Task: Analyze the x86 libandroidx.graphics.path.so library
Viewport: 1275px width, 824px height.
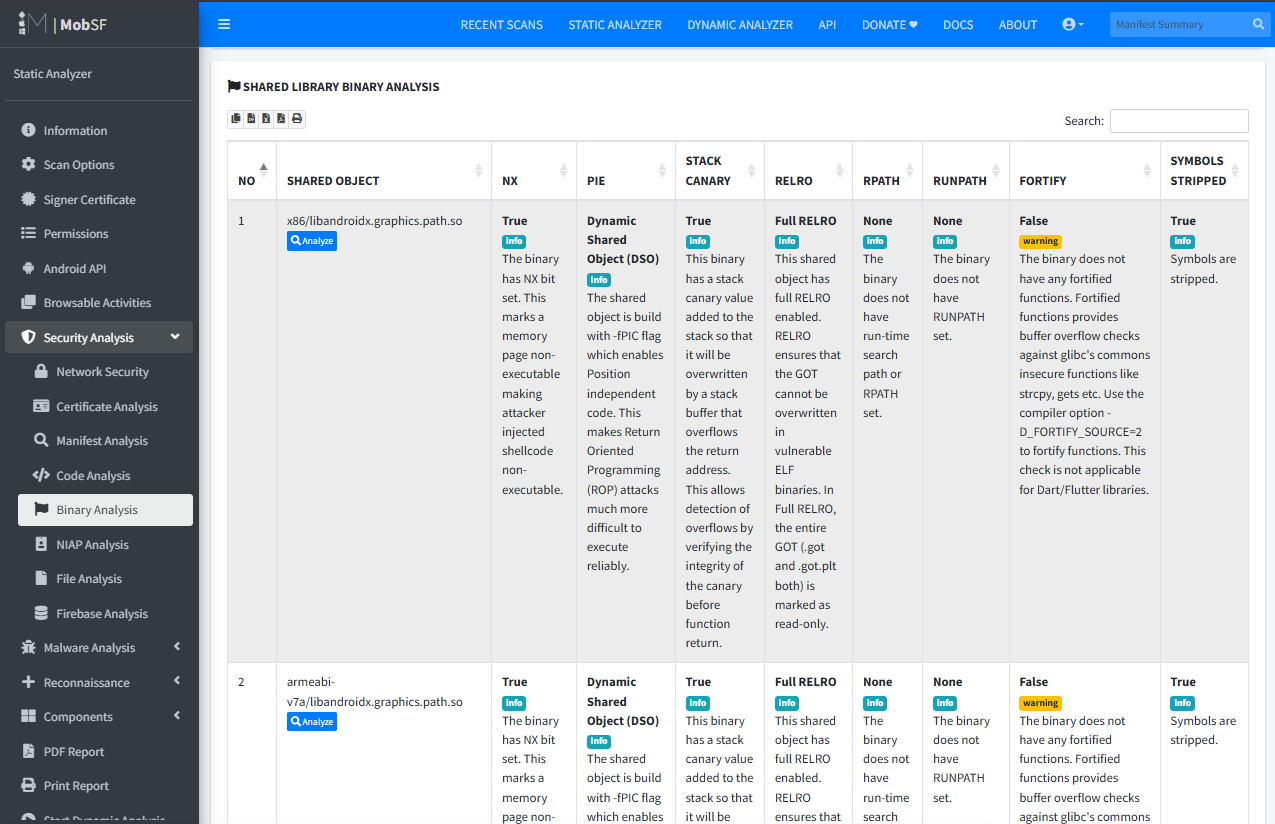Action: 312,241
